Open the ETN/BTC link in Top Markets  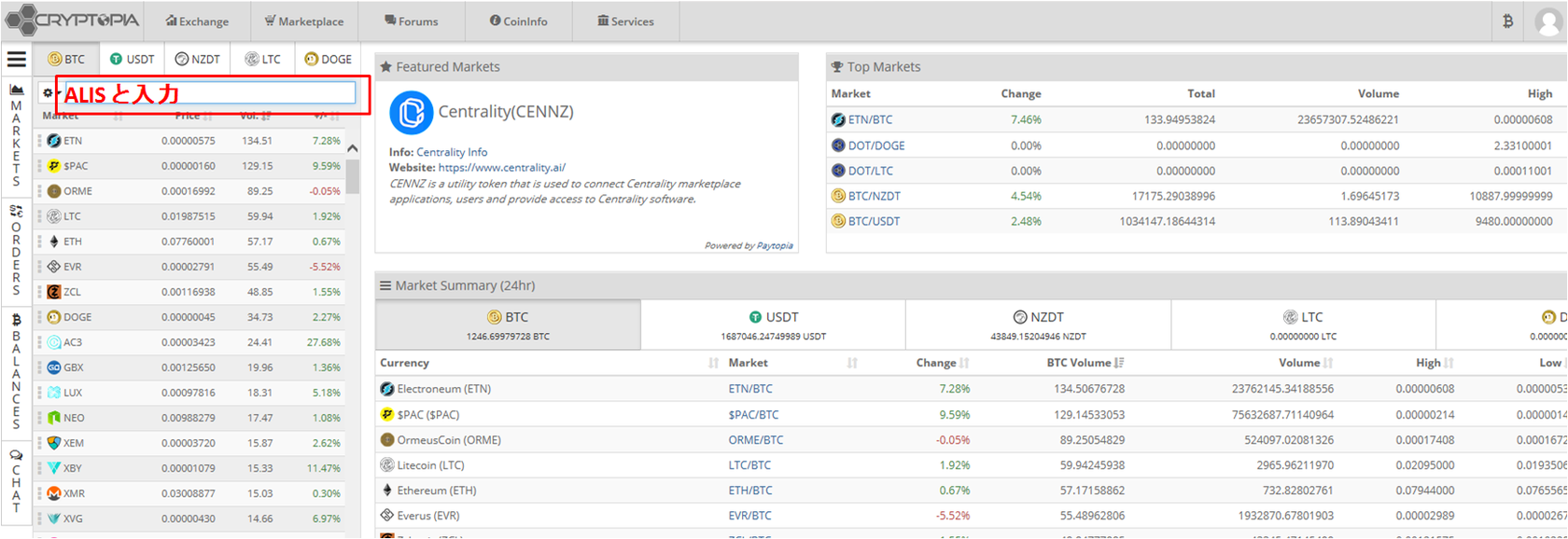point(869,119)
